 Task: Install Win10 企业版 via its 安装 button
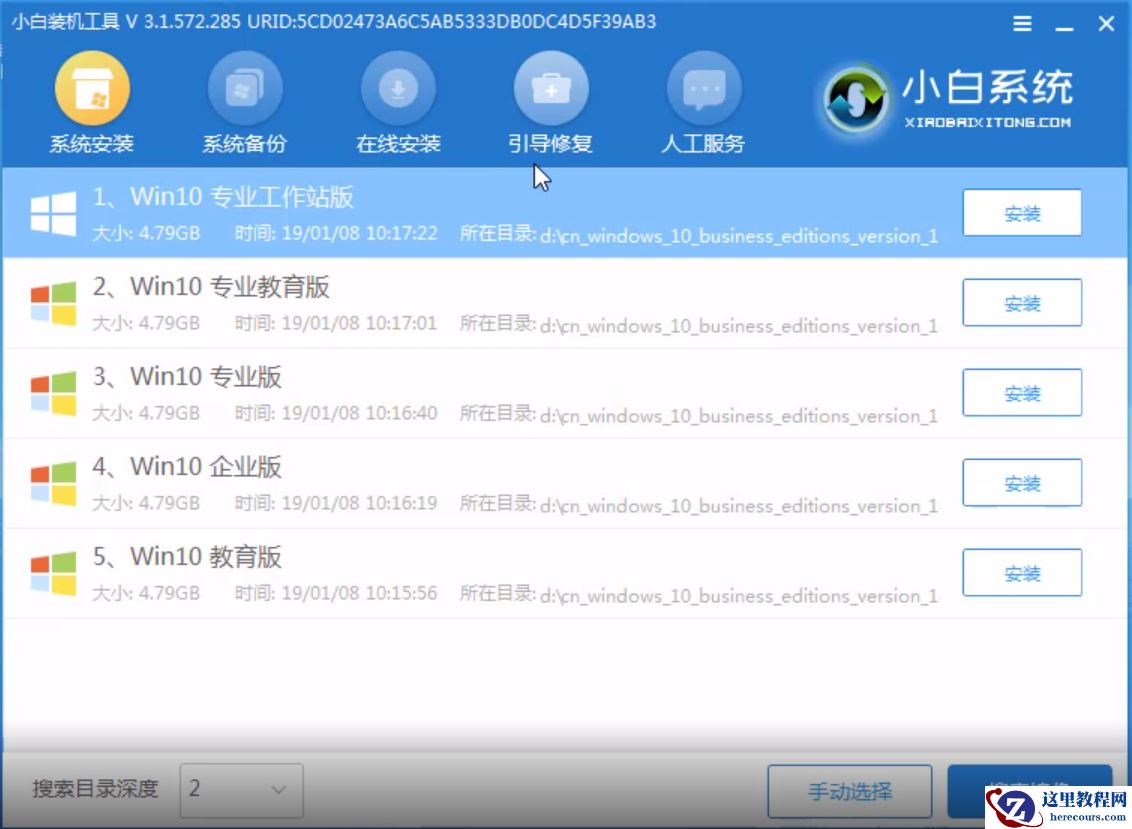pos(1022,482)
